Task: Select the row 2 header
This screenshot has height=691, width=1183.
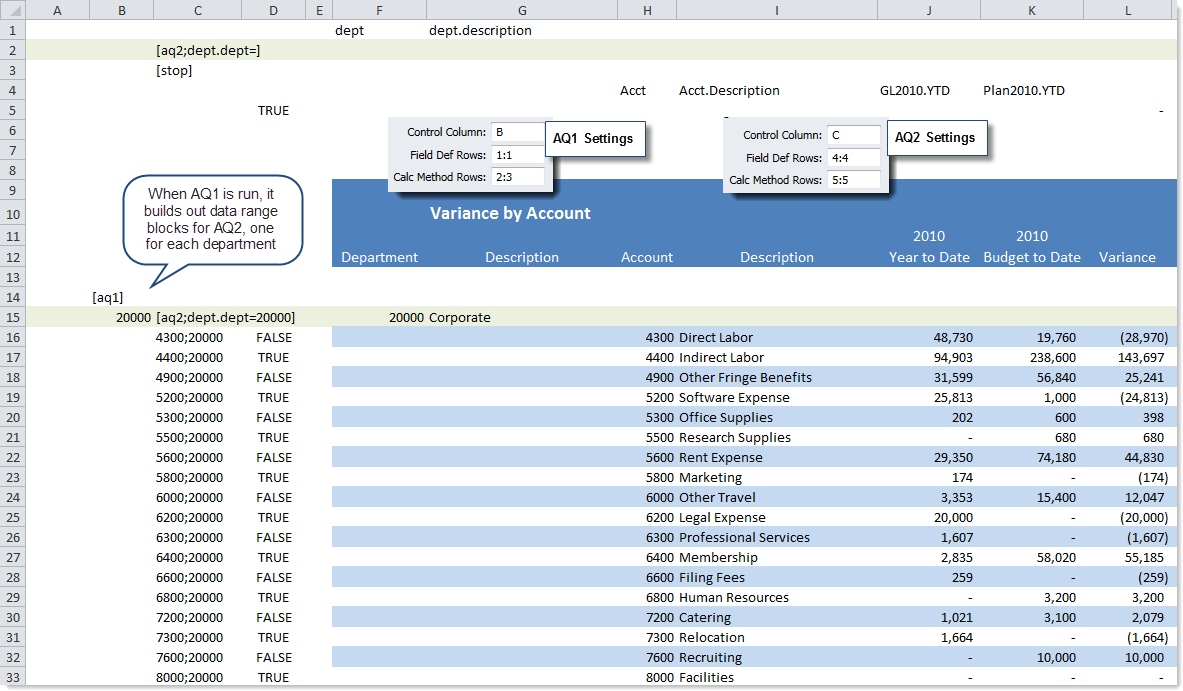Action: [x=12, y=50]
